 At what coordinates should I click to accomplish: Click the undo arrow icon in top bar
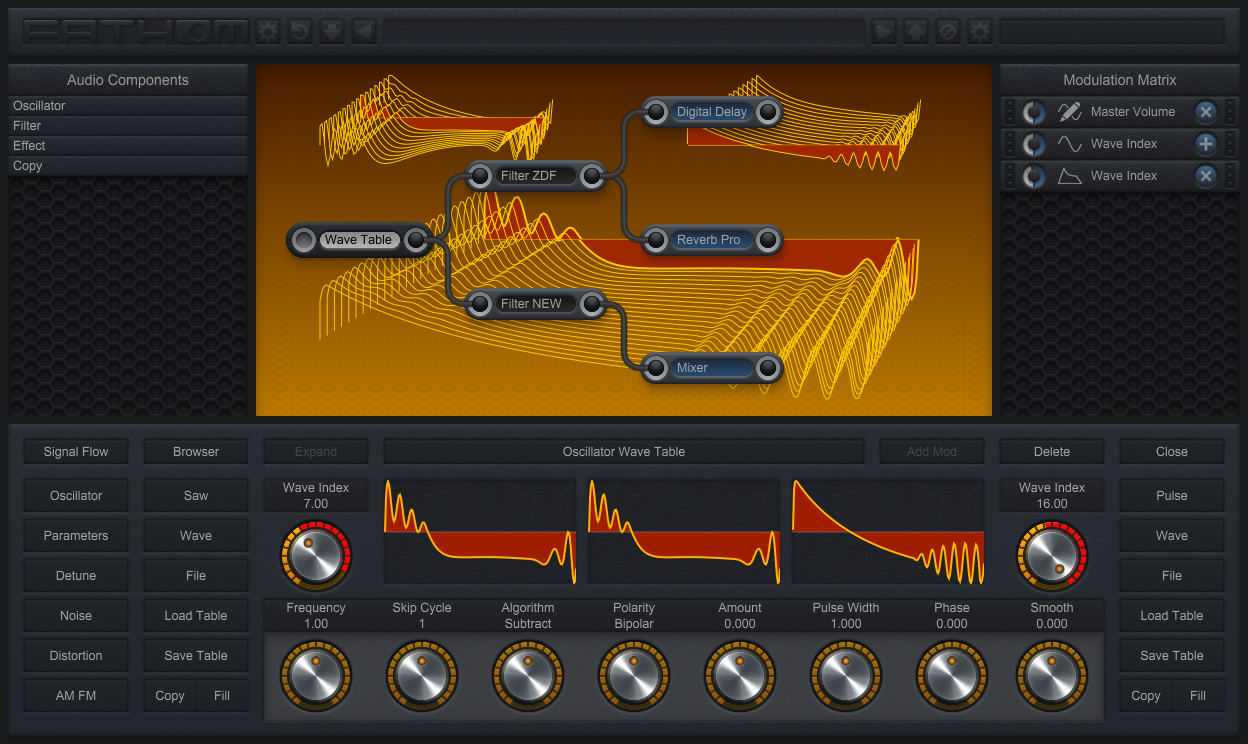(x=300, y=31)
